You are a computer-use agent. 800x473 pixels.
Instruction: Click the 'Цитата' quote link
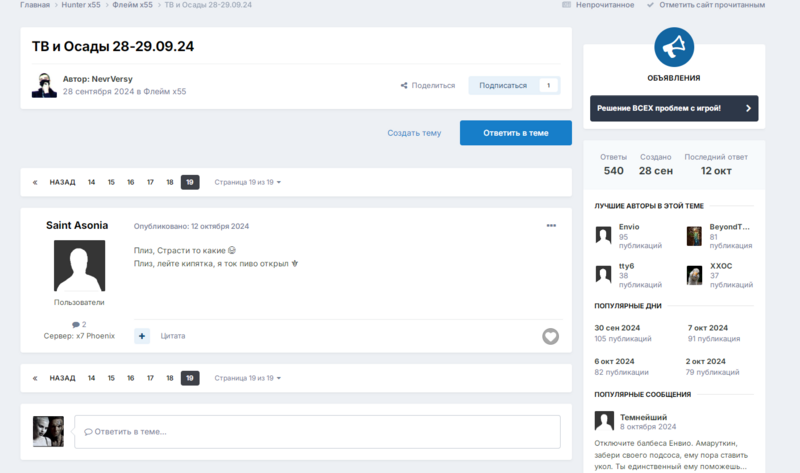[173, 336]
